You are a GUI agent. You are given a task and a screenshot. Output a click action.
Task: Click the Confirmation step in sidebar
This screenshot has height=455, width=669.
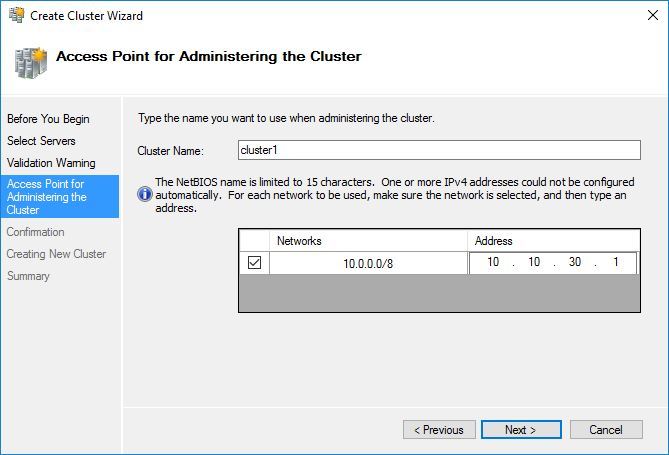(35, 232)
